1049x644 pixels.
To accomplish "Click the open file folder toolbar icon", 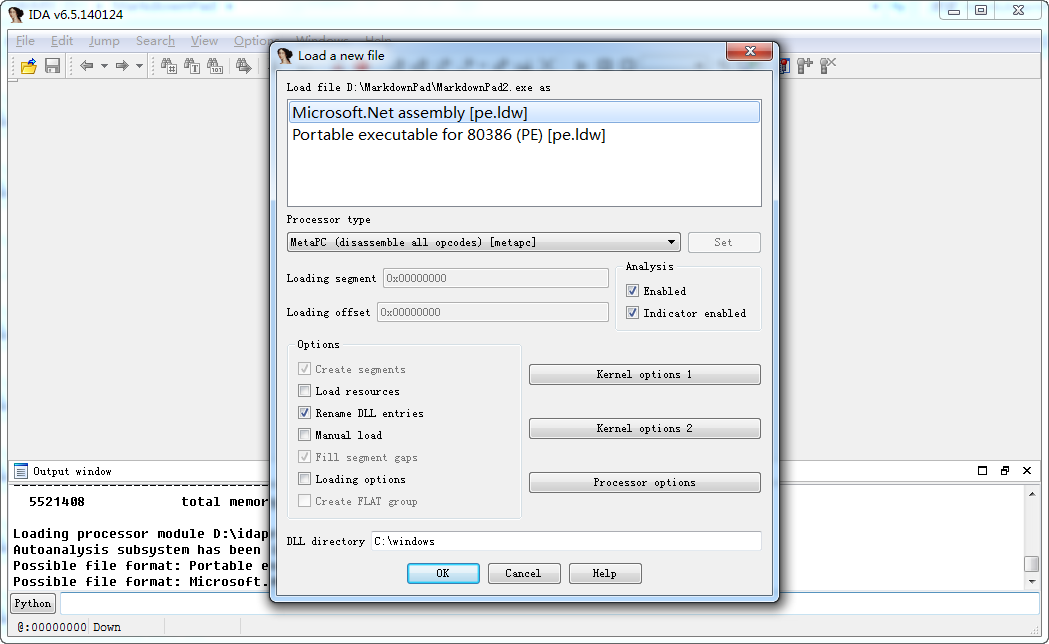I will pyautogui.click(x=29, y=66).
